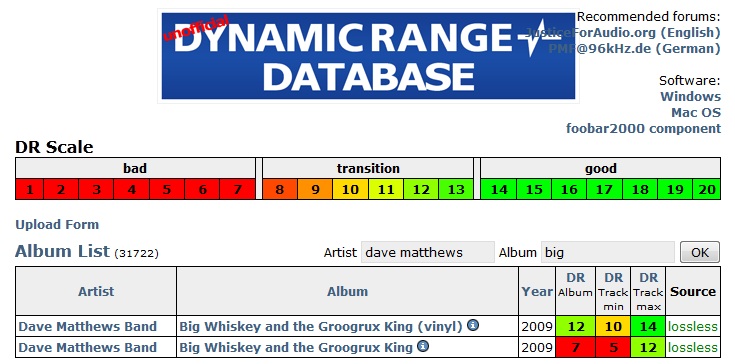
Task: Click DR Album value 12 in vinyl row
Action: click(x=576, y=326)
